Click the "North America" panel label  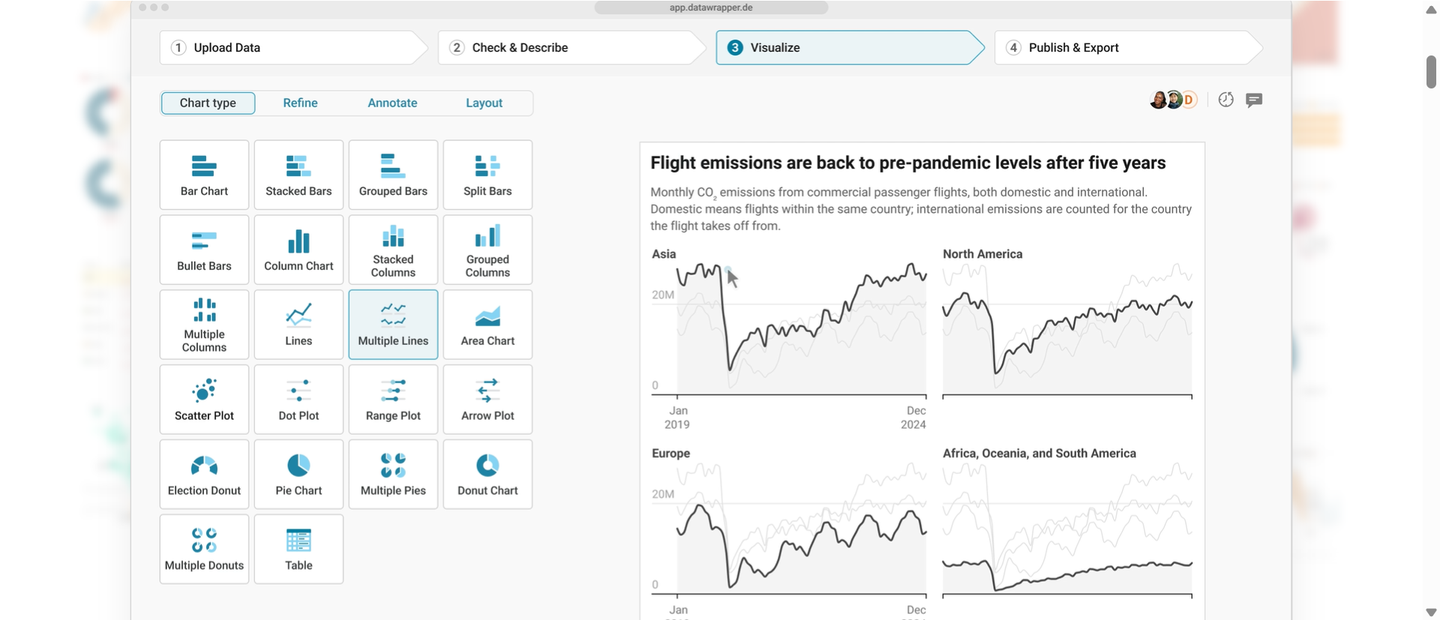pyautogui.click(x=983, y=254)
